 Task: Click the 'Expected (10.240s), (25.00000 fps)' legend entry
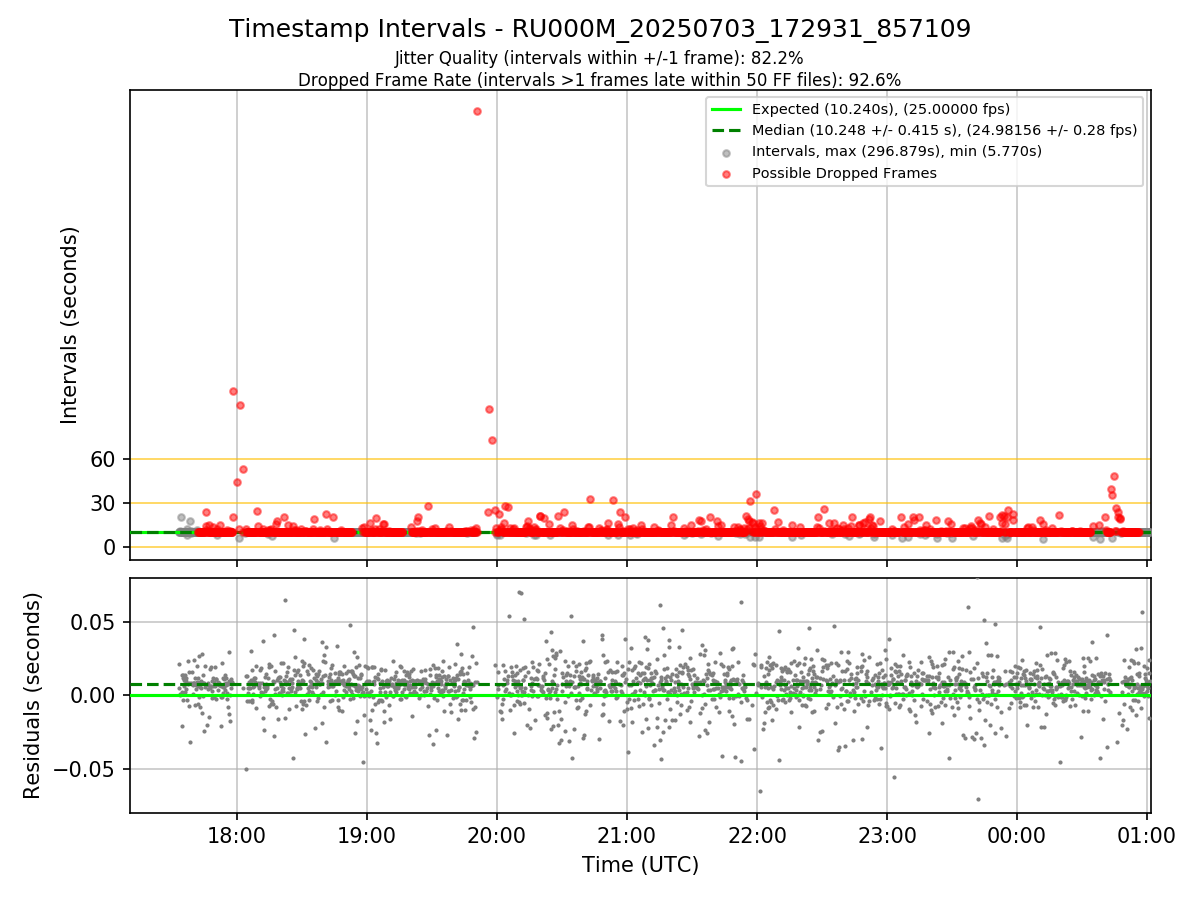(880, 109)
